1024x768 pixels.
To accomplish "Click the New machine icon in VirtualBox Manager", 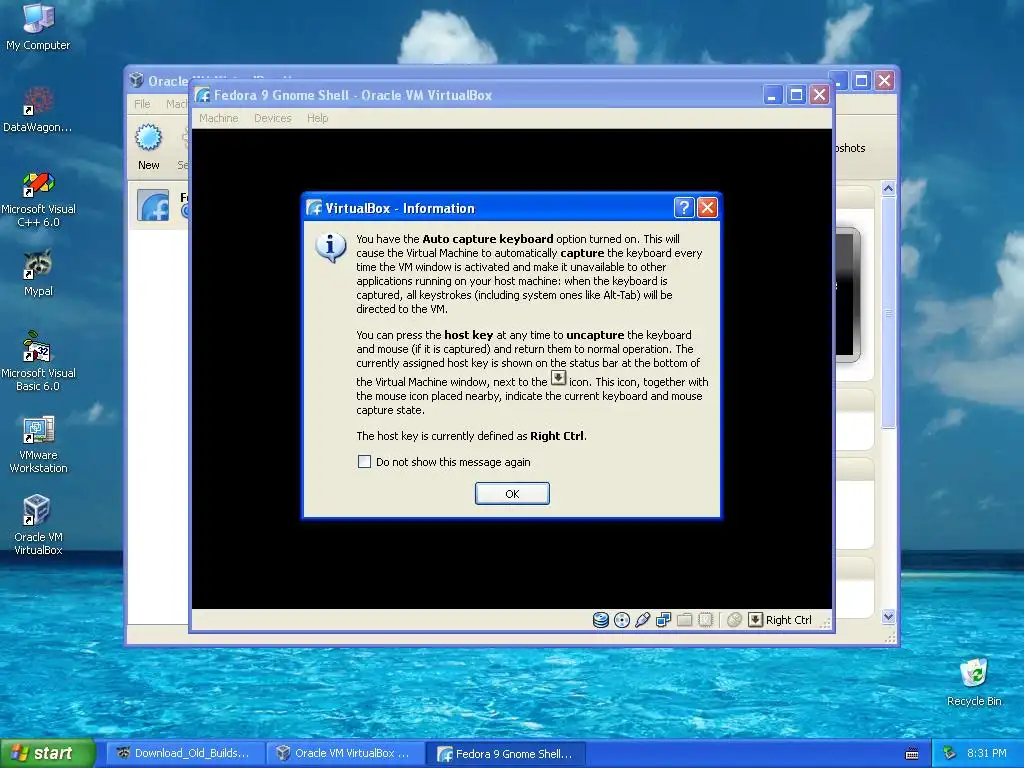I will click(x=148, y=138).
